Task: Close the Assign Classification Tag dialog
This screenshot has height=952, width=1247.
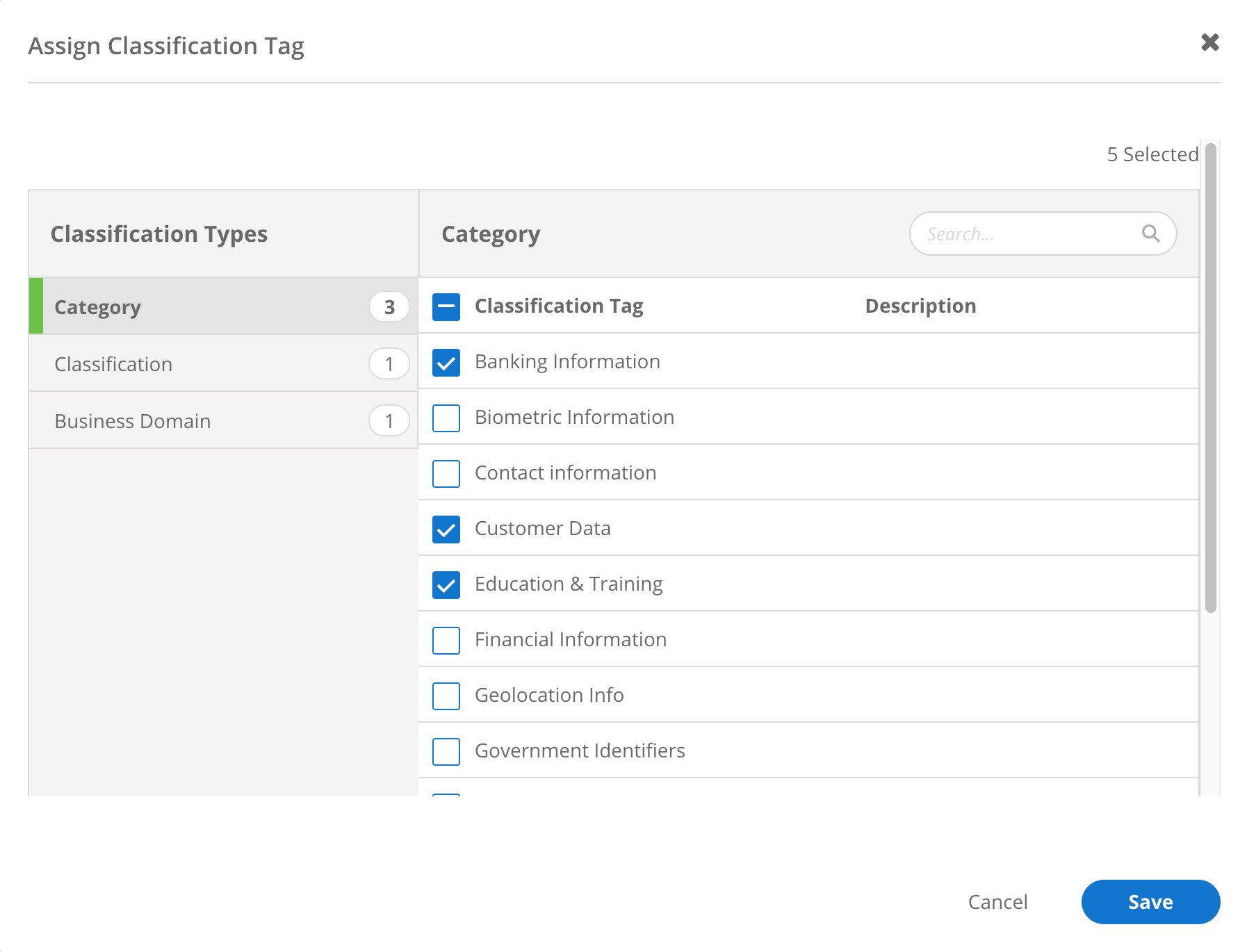Action: coord(1210,42)
